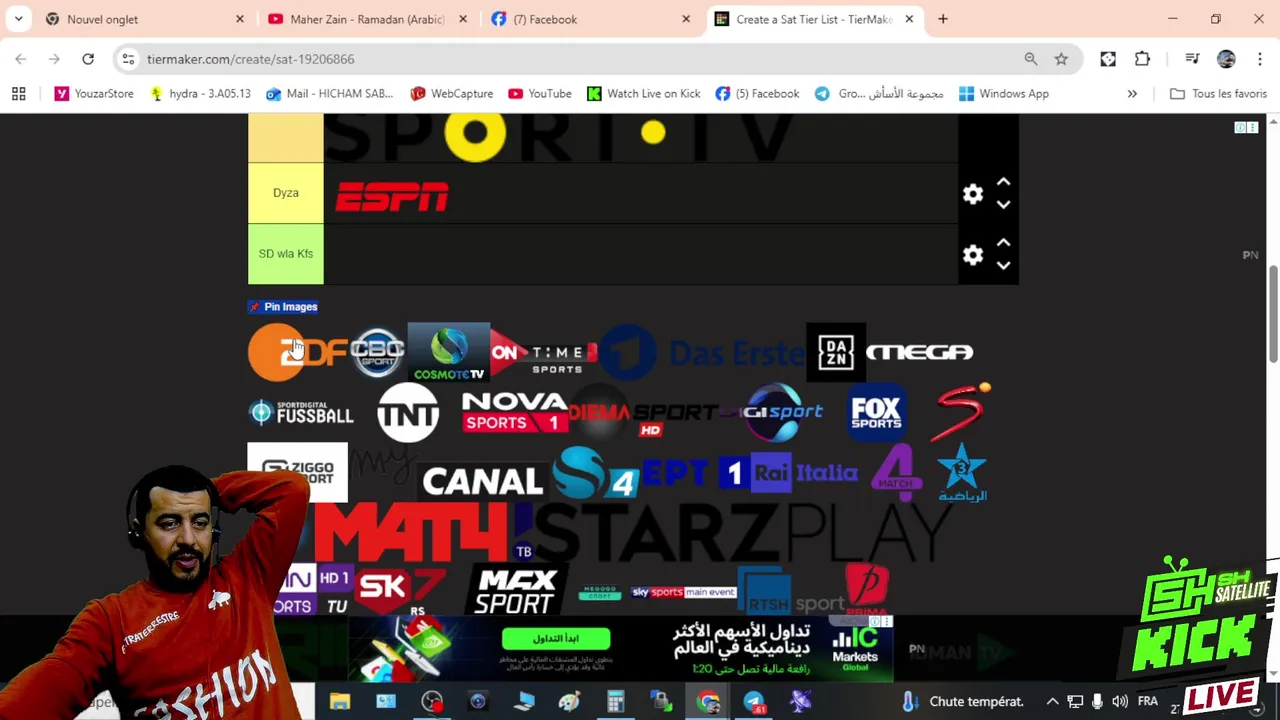Open the Chrome profile avatar

coord(1226,59)
